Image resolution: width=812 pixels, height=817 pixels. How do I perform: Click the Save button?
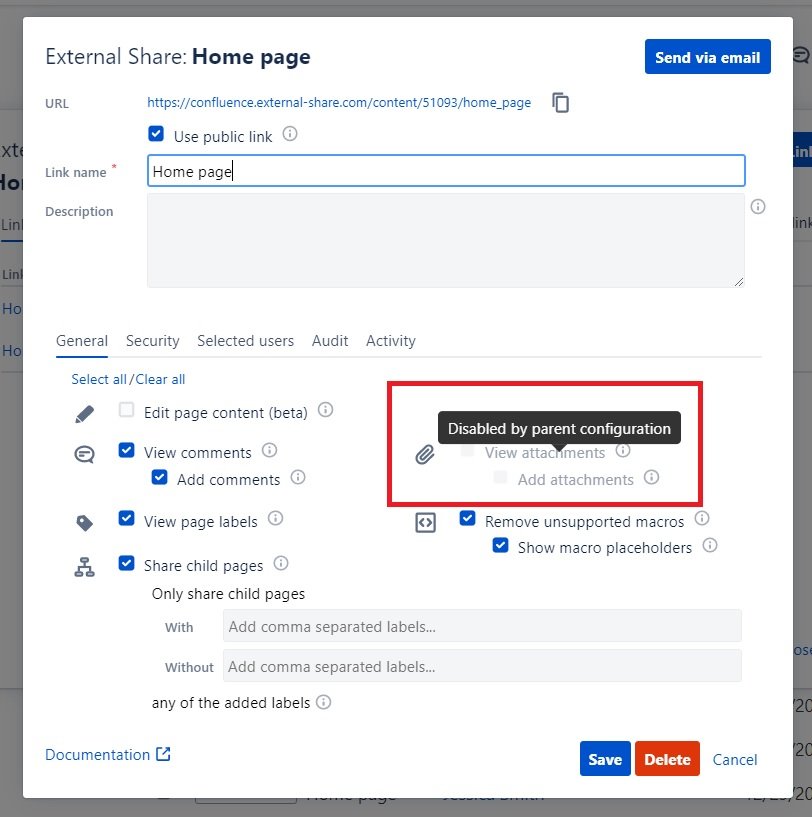pyautogui.click(x=605, y=759)
